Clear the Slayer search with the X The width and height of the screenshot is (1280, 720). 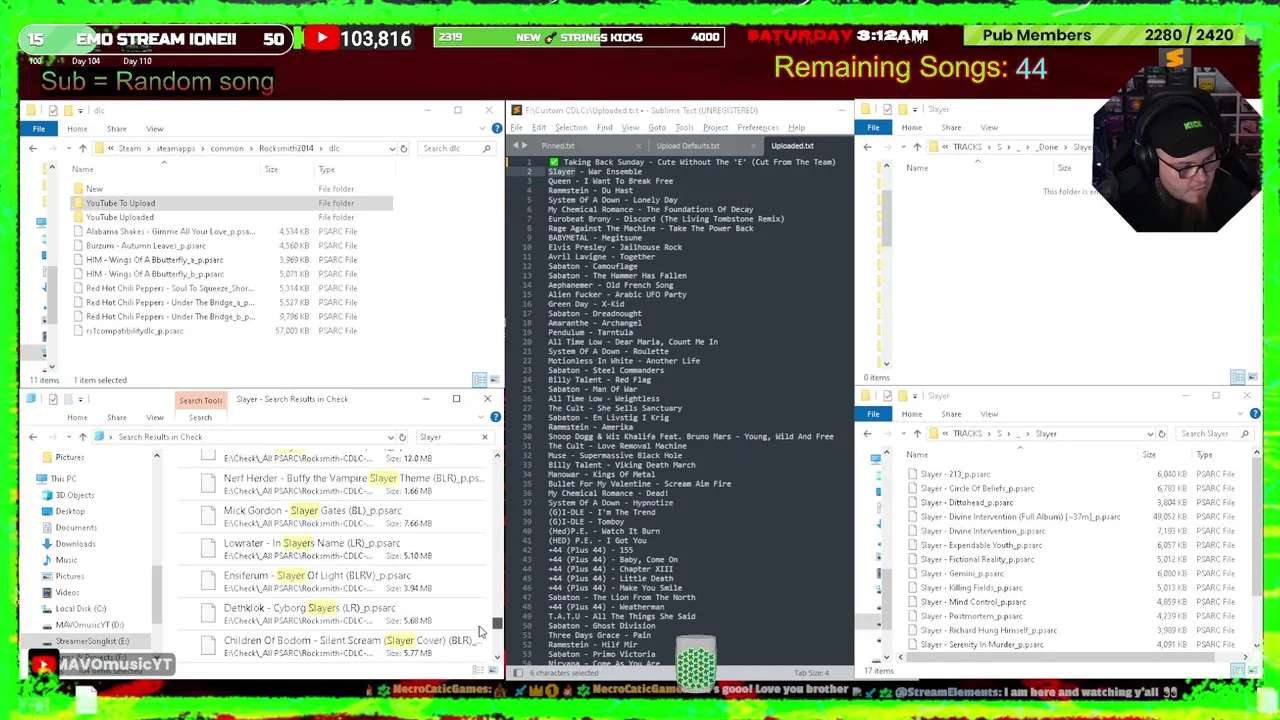point(485,437)
